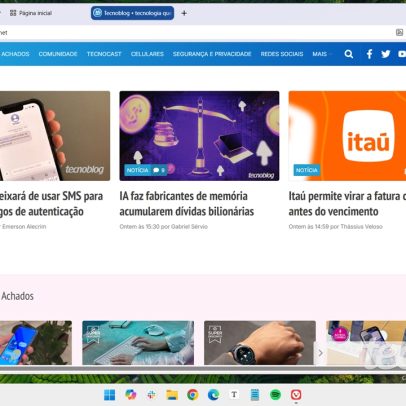Viewport: 406px width, 406px height.
Task: Open a new tab with plus button
Action: click(x=184, y=13)
